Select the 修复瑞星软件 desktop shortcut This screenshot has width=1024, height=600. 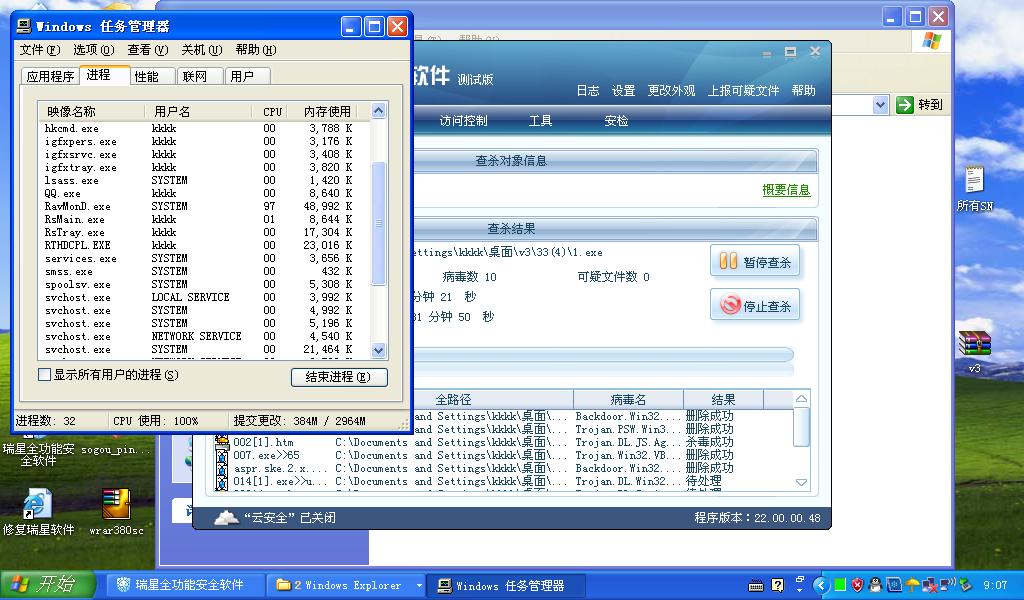click(38, 512)
